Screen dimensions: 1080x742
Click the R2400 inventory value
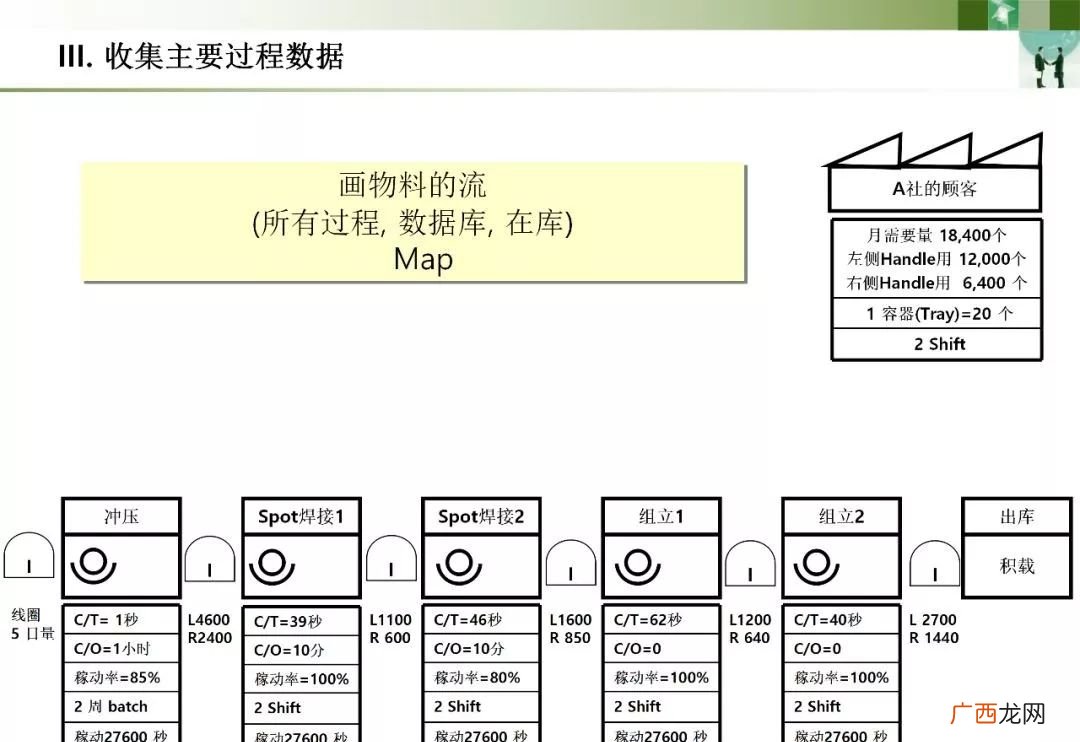click(209, 638)
